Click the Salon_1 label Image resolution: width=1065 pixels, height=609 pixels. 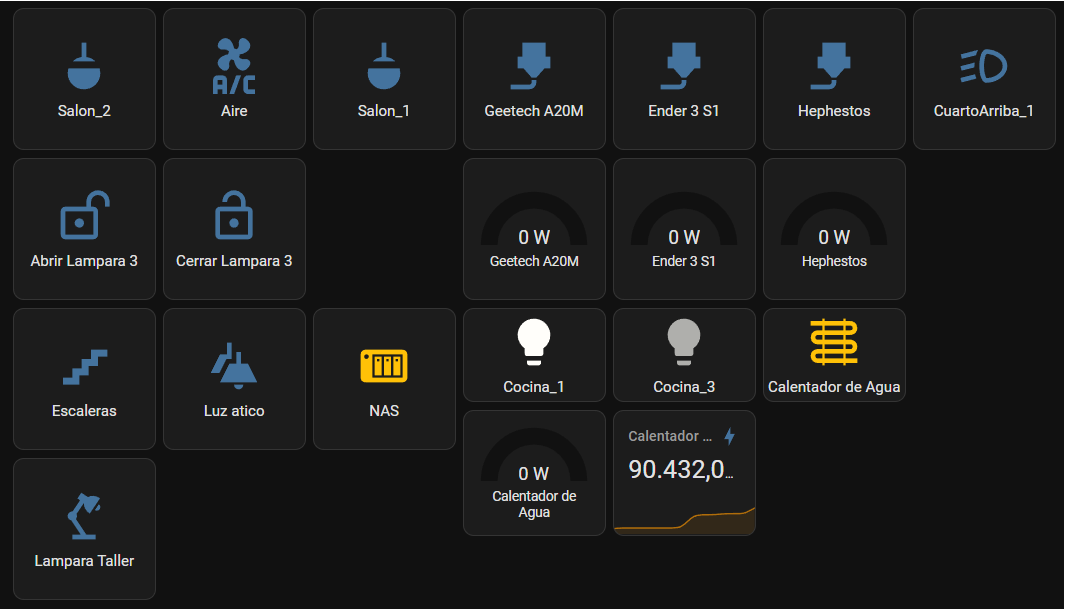384,111
